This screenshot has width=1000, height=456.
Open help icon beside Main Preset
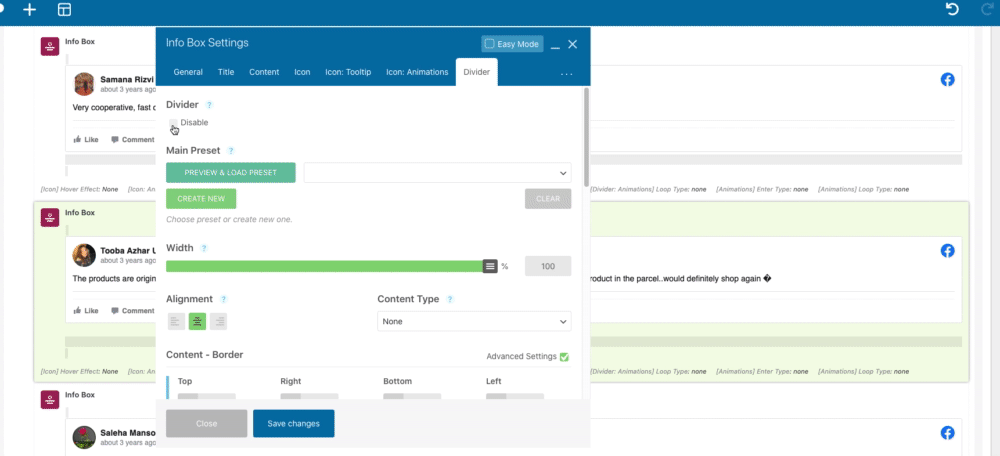pyautogui.click(x=231, y=151)
